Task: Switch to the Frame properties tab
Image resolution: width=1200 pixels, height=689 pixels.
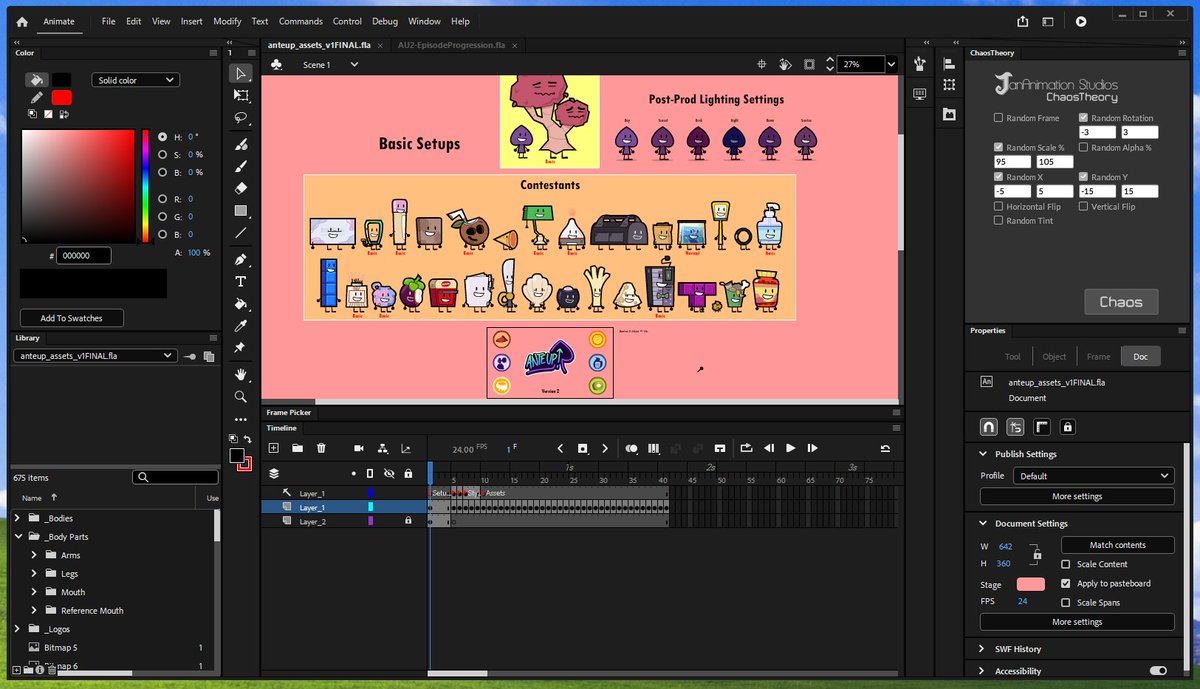Action: point(1098,356)
